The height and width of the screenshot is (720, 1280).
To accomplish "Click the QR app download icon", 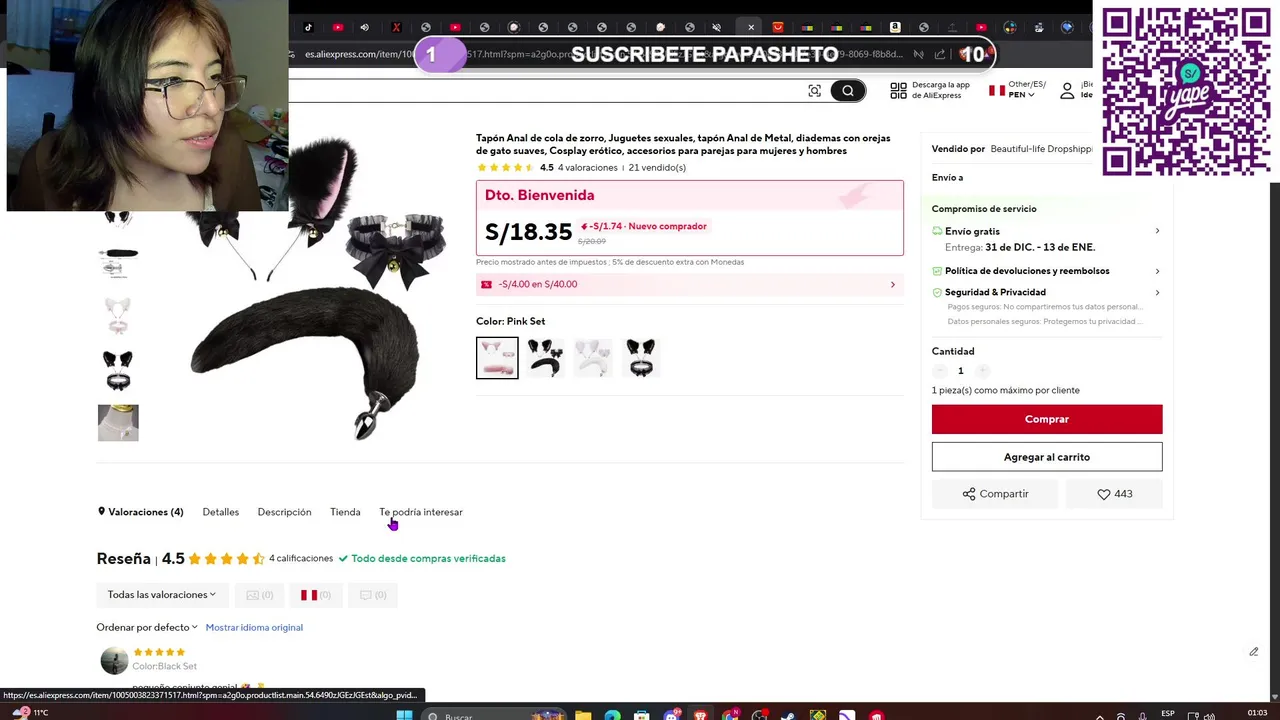I will pos(898,91).
